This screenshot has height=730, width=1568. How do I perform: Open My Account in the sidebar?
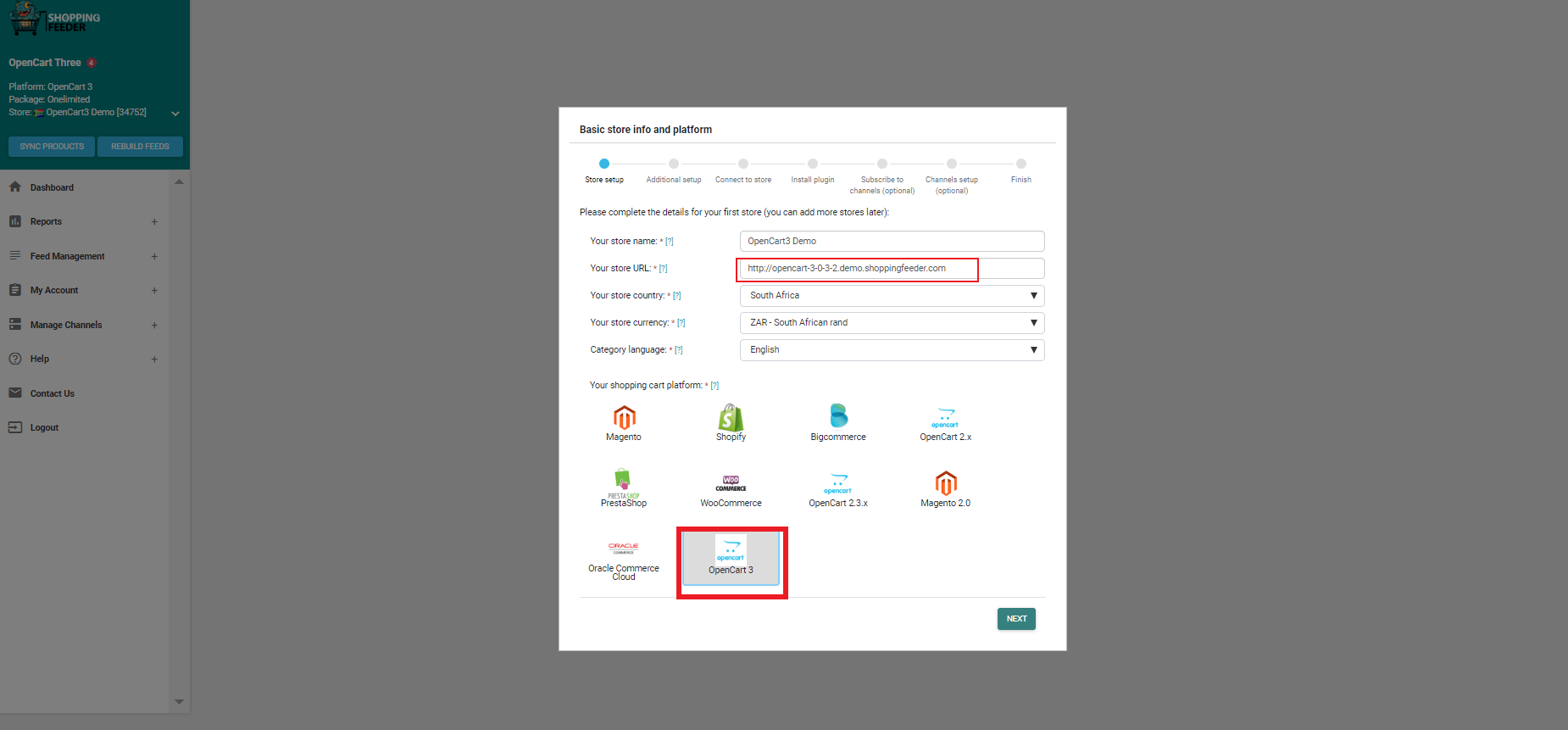[54, 290]
